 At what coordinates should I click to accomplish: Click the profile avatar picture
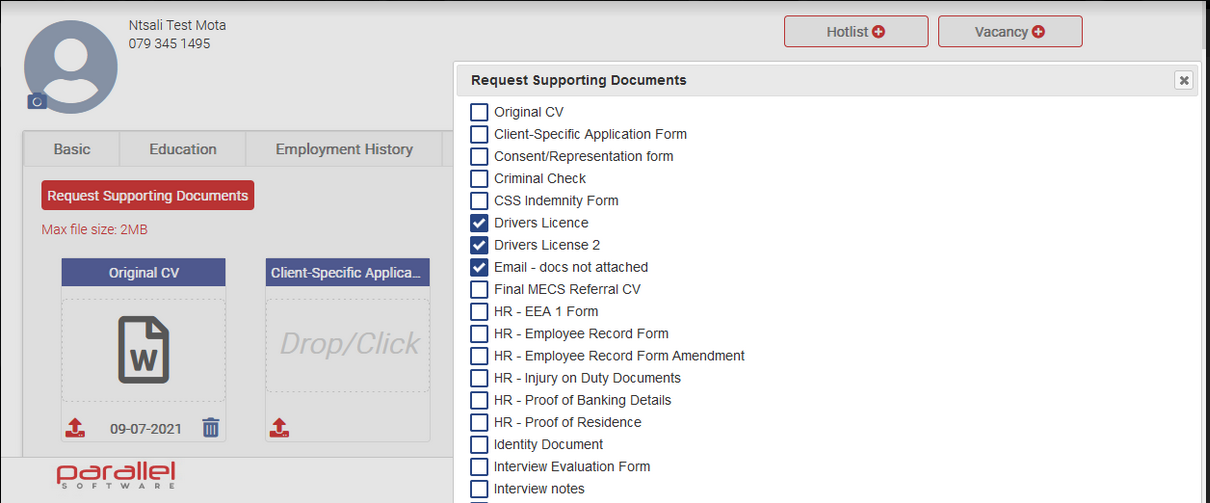[71, 65]
